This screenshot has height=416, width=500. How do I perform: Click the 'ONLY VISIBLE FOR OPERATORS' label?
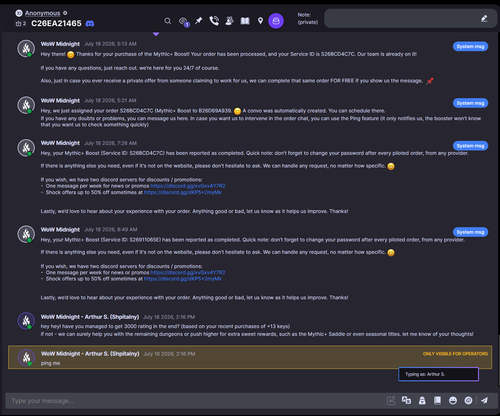(x=455, y=354)
